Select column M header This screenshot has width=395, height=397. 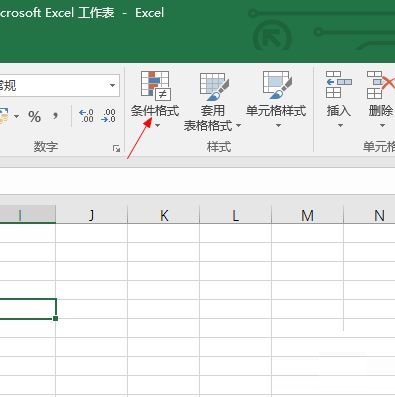pyautogui.click(x=307, y=215)
